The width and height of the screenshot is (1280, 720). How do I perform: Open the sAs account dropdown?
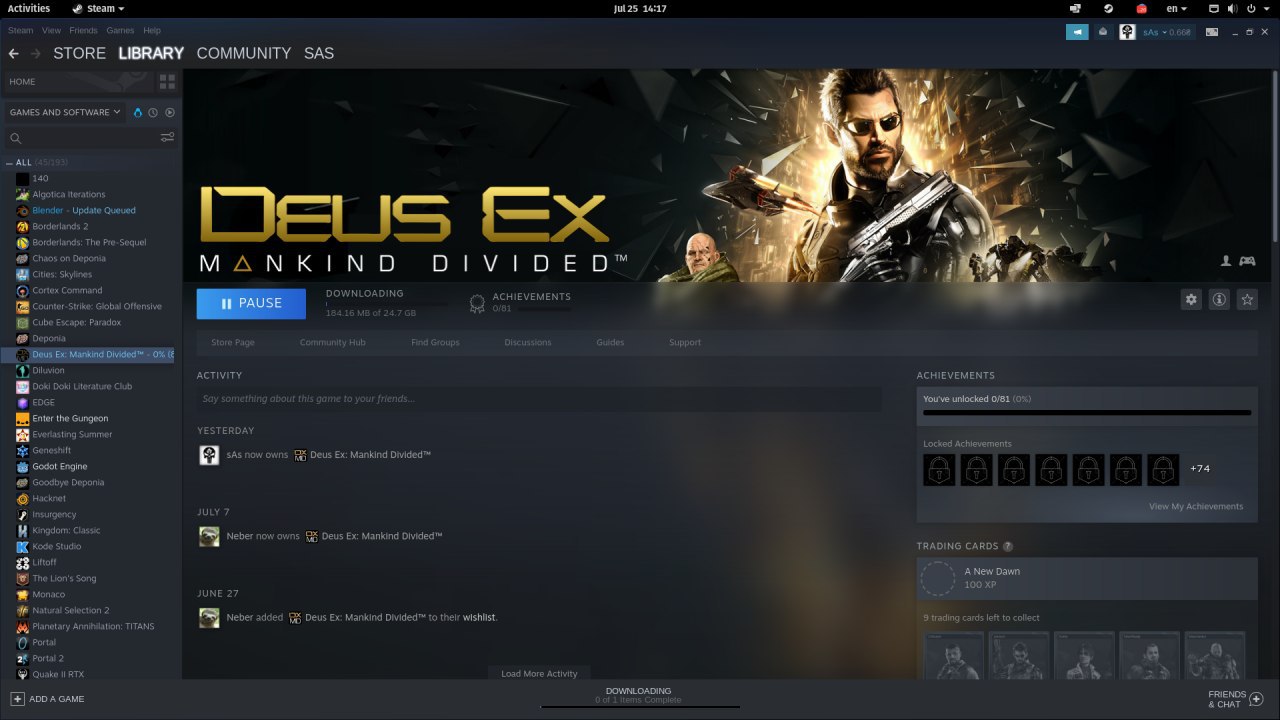pos(1167,32)
